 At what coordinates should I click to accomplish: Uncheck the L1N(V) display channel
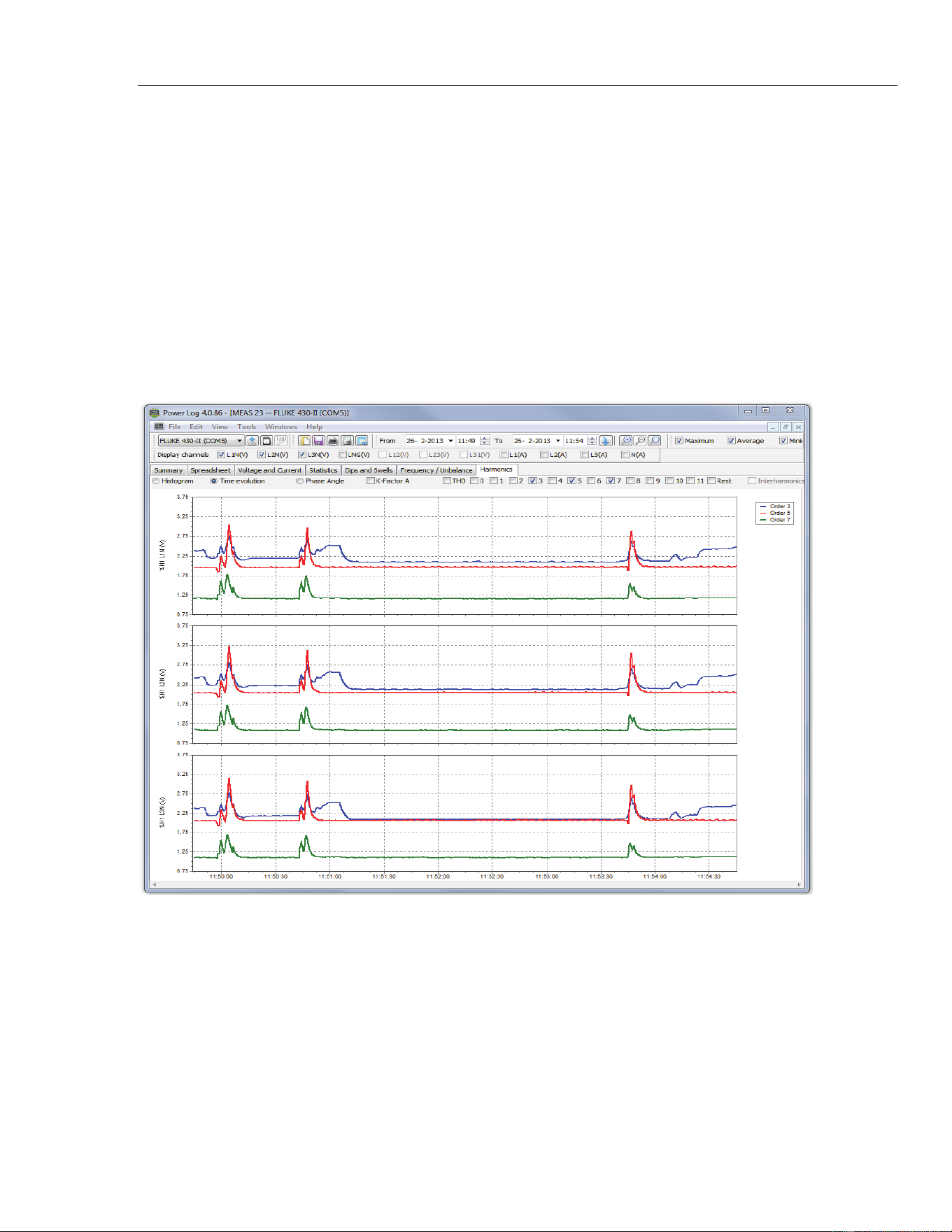(x=221, y=455)
